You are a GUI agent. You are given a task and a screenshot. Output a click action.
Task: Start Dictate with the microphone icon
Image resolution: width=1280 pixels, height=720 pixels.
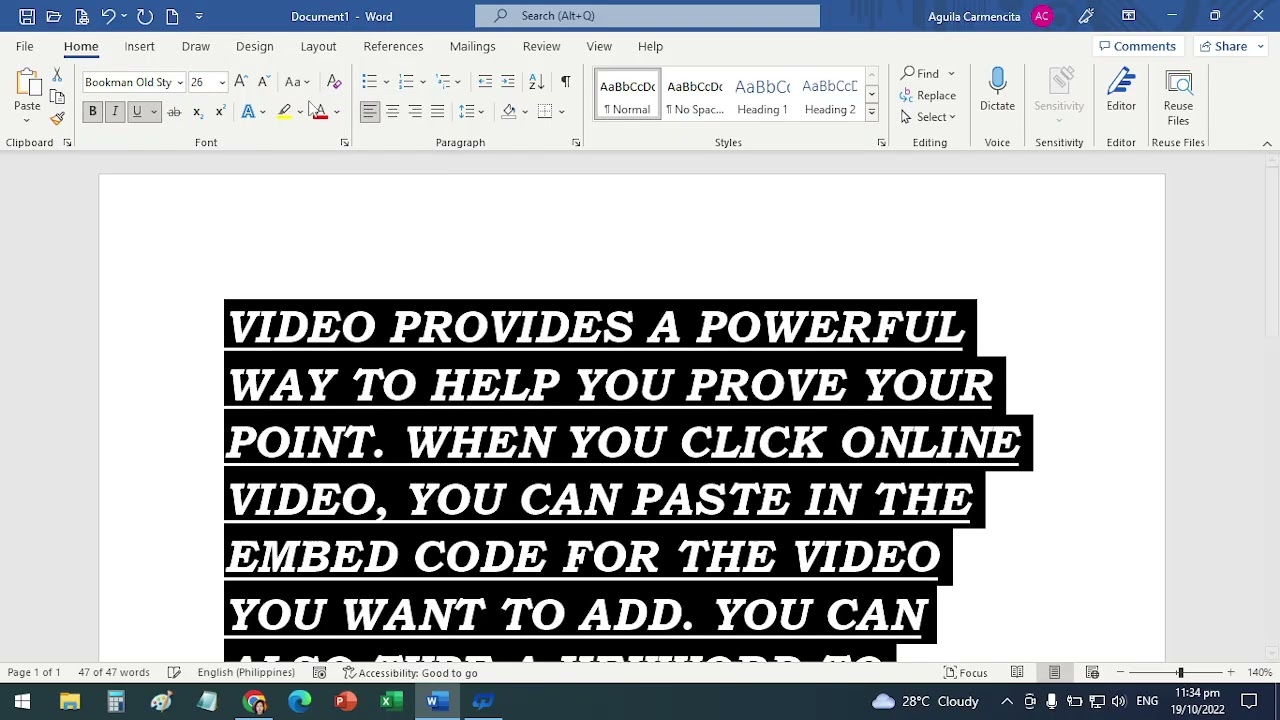click(997, 90)
